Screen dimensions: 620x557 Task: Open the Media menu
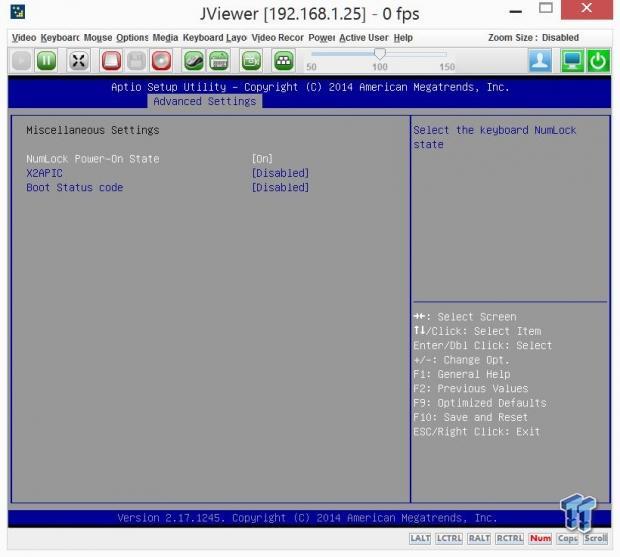pyautogui.click(x=165, y=38)
